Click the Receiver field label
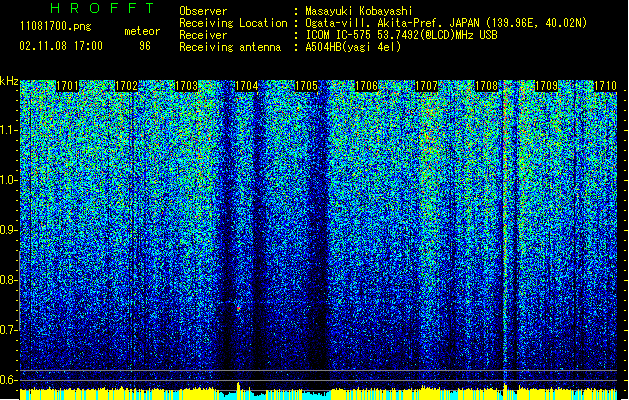This screenshot has width=629, height=400. (x=203, y=35)
